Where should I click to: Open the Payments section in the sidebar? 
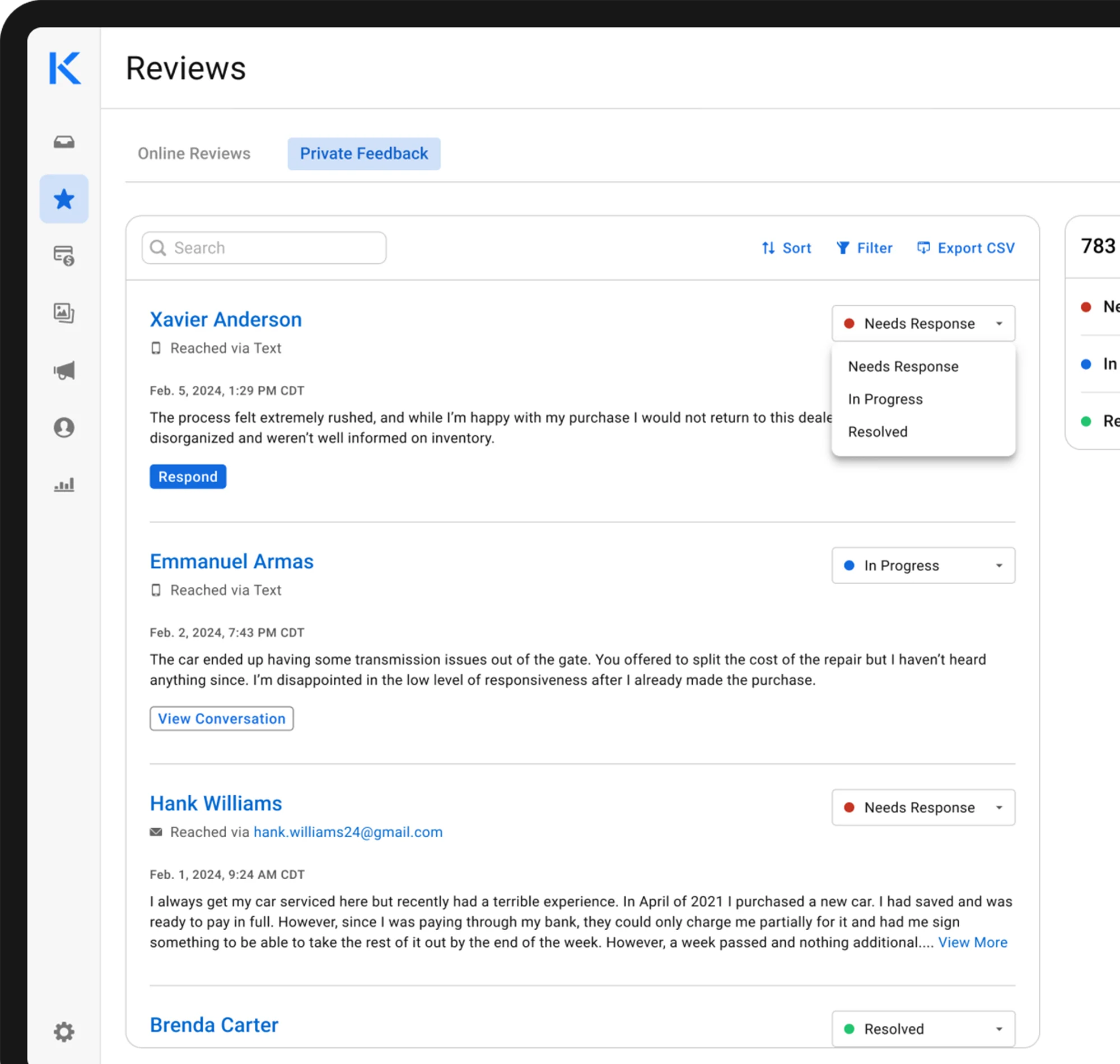point(63,256)
